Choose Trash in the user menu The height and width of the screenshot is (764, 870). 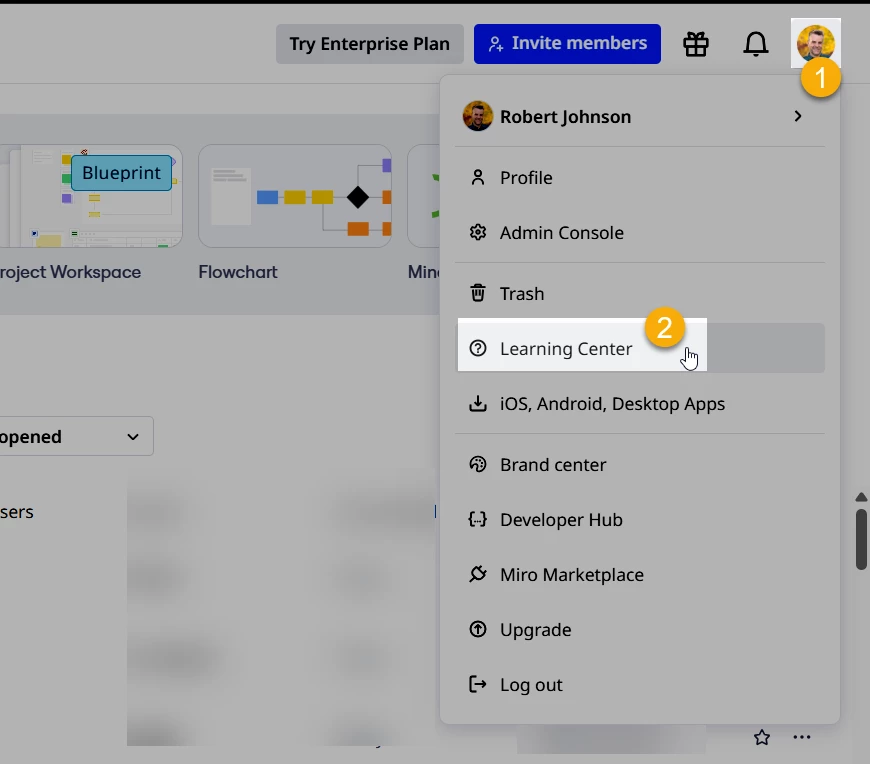pyautogui.click(x=640, y=293)
